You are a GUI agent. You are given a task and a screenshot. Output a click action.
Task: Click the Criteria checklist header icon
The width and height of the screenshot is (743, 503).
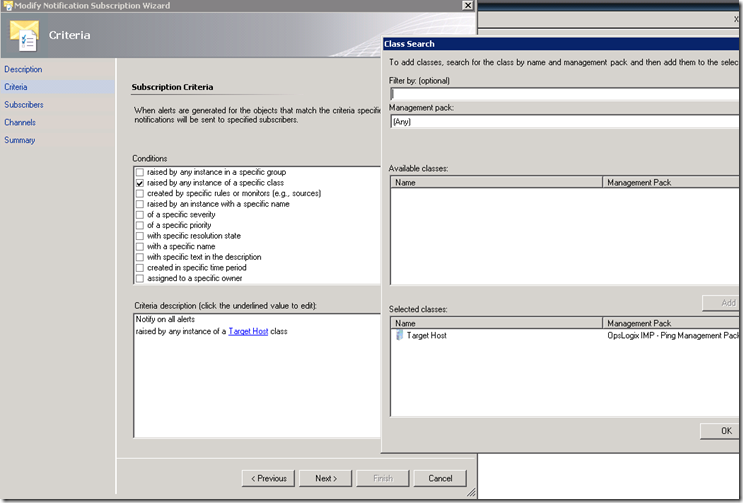tap(24, 35)
